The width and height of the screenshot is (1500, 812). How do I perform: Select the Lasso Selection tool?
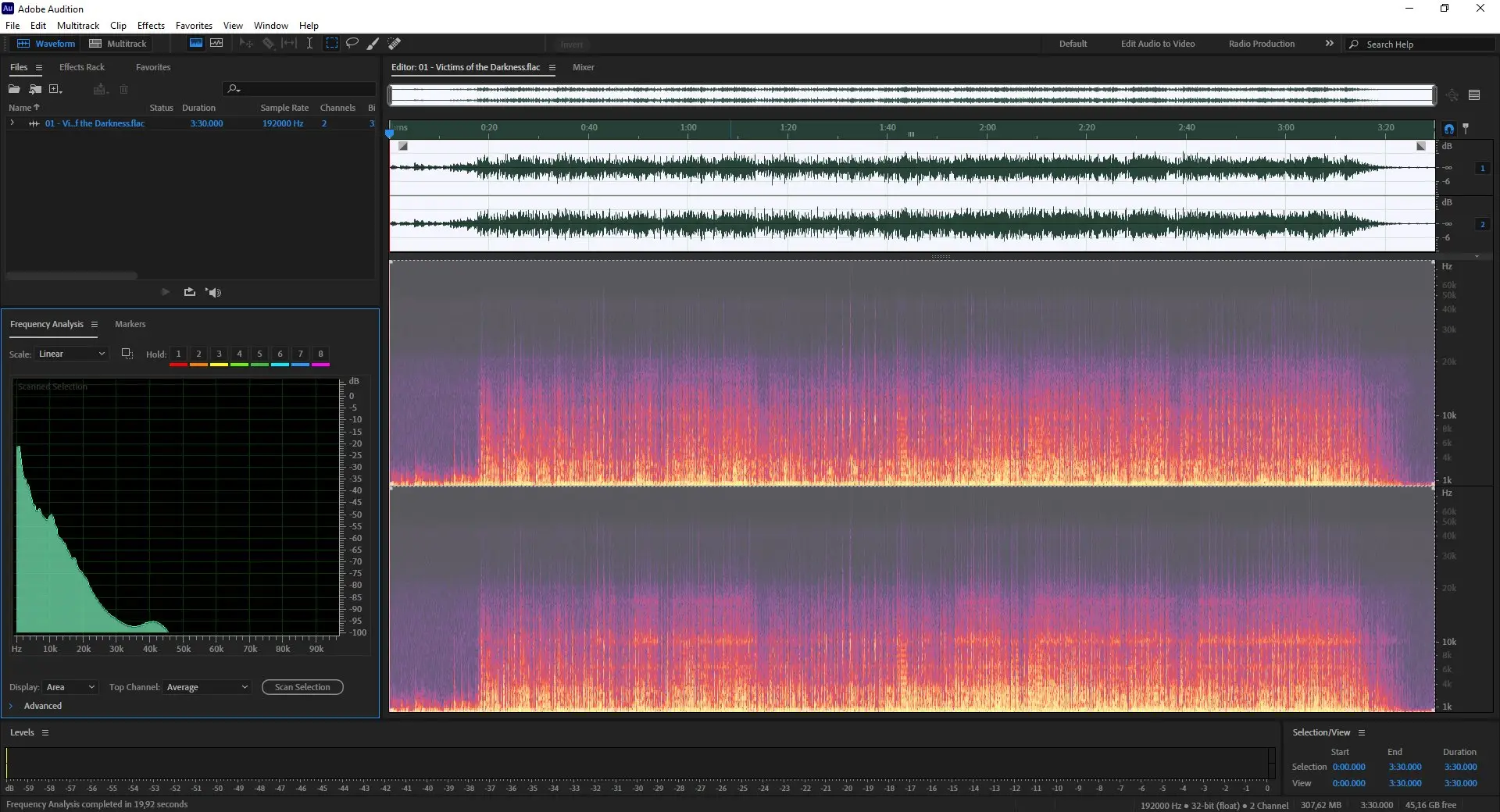(352, 44)
